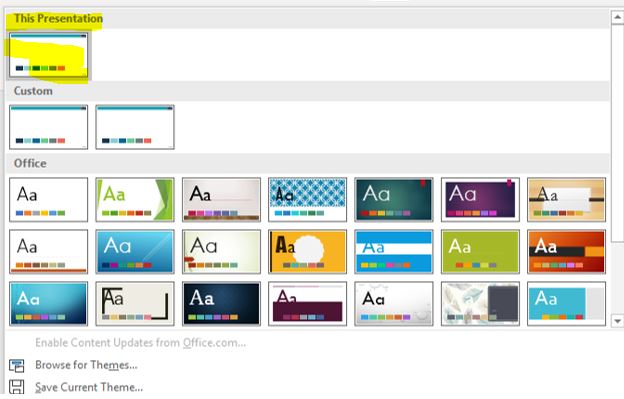Viewport: 624px width, 399px height.
Task: Apply the cyan Frame theme with gray panel
Action: click(566, 304)
